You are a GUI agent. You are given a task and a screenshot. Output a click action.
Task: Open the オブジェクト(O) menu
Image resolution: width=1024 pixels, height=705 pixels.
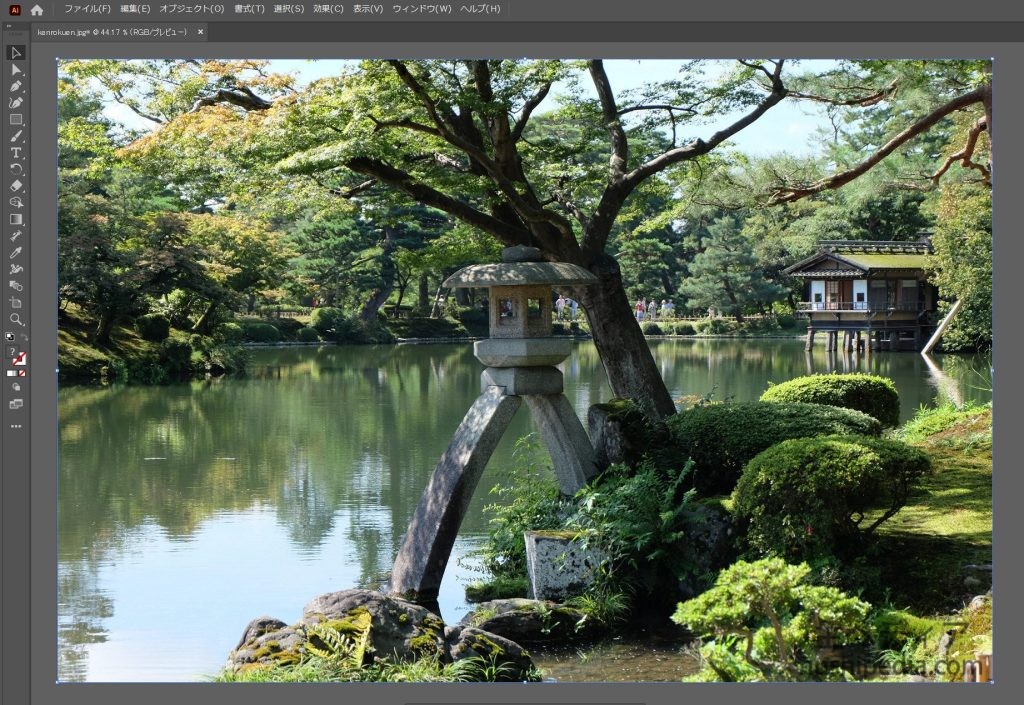(x=191, y=9)
